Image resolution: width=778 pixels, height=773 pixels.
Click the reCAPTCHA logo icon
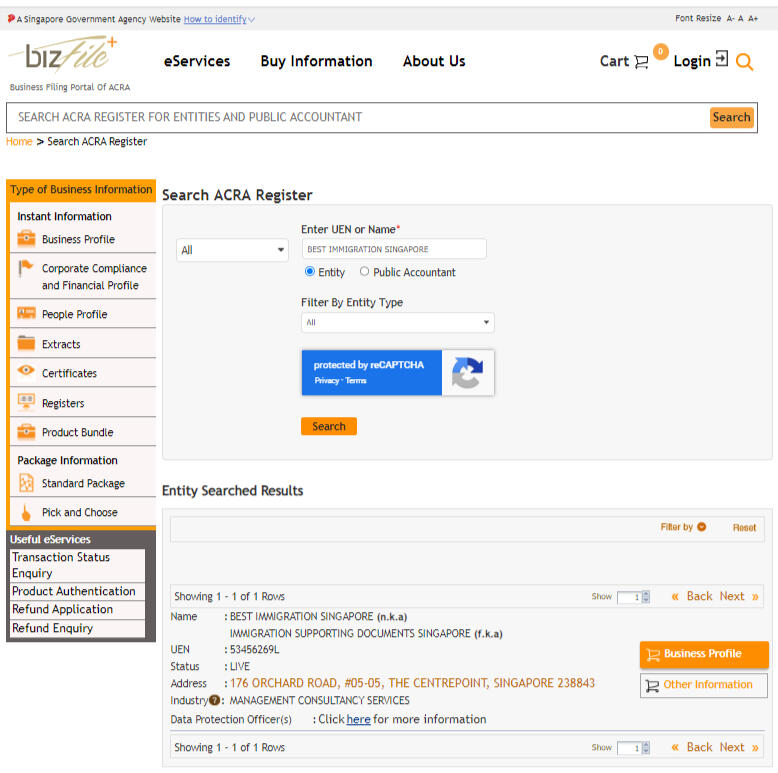(x=467, y=373)
